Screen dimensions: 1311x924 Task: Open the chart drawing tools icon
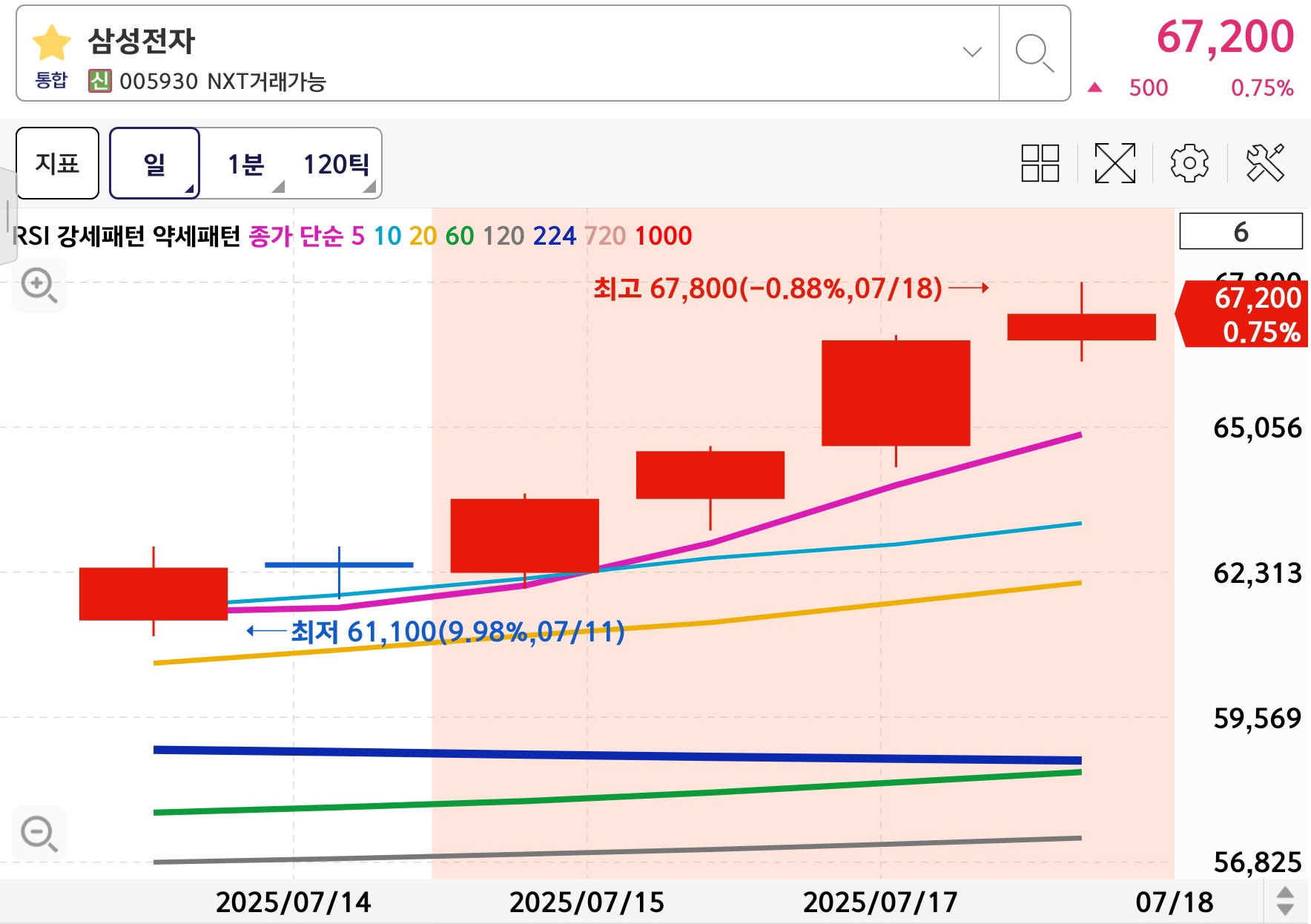point(1265,163)
